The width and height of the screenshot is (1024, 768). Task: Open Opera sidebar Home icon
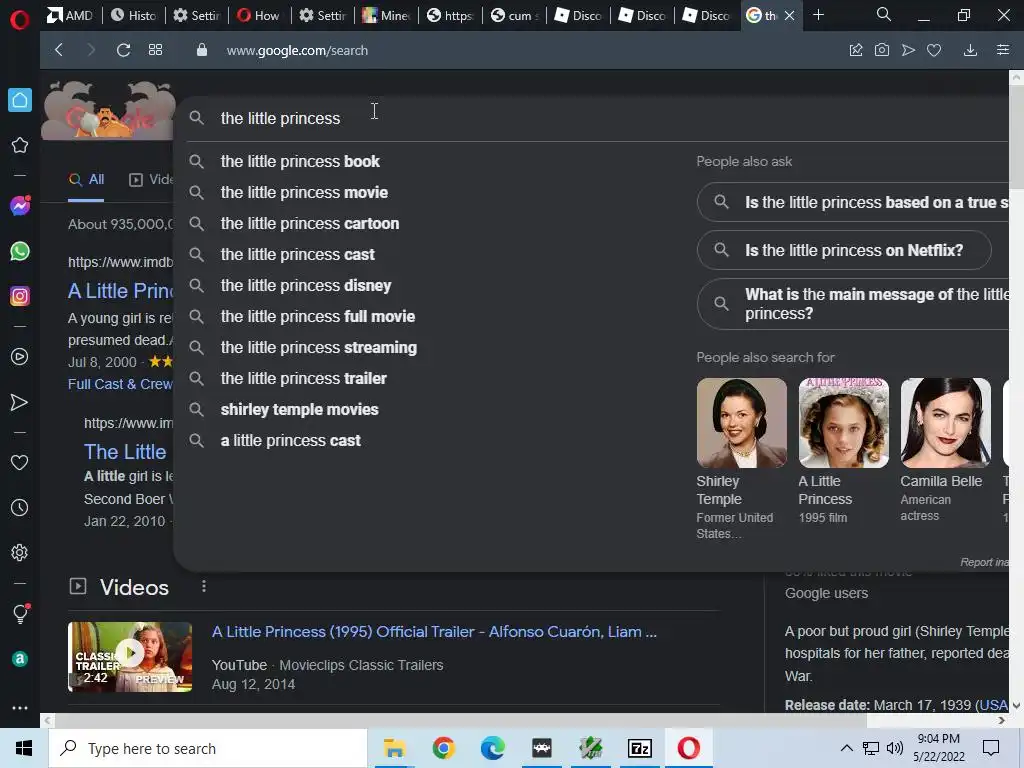click(20, 100)
